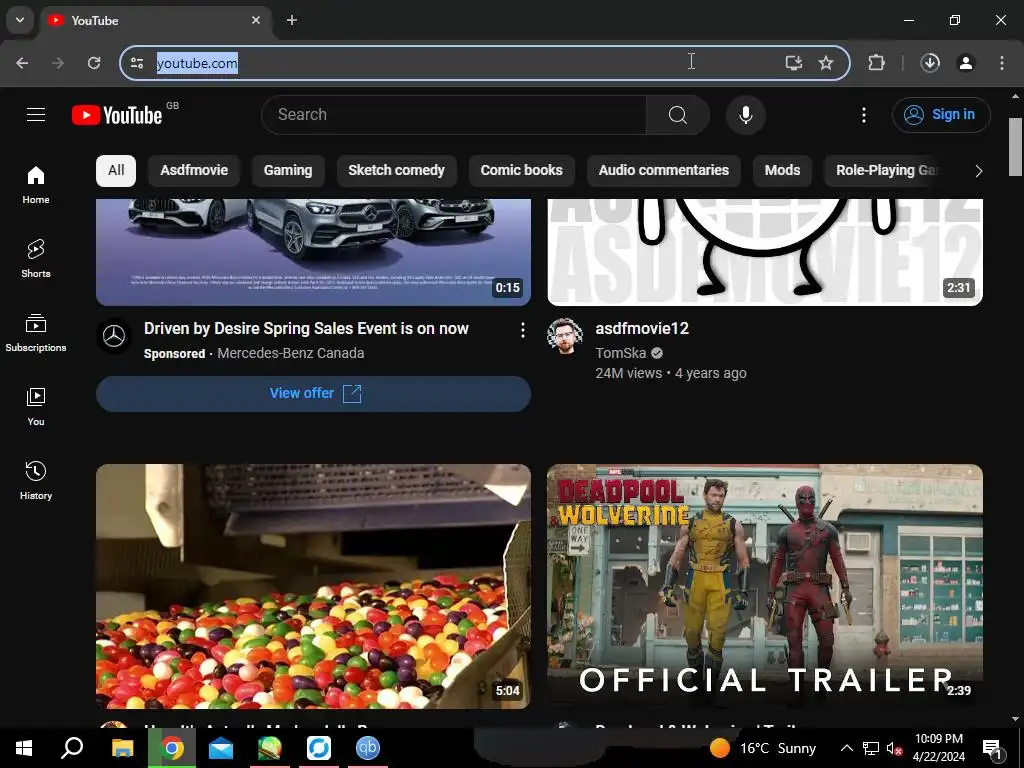
Task: Open YouTube settings three-dot menu
Action: coord(863,115)
